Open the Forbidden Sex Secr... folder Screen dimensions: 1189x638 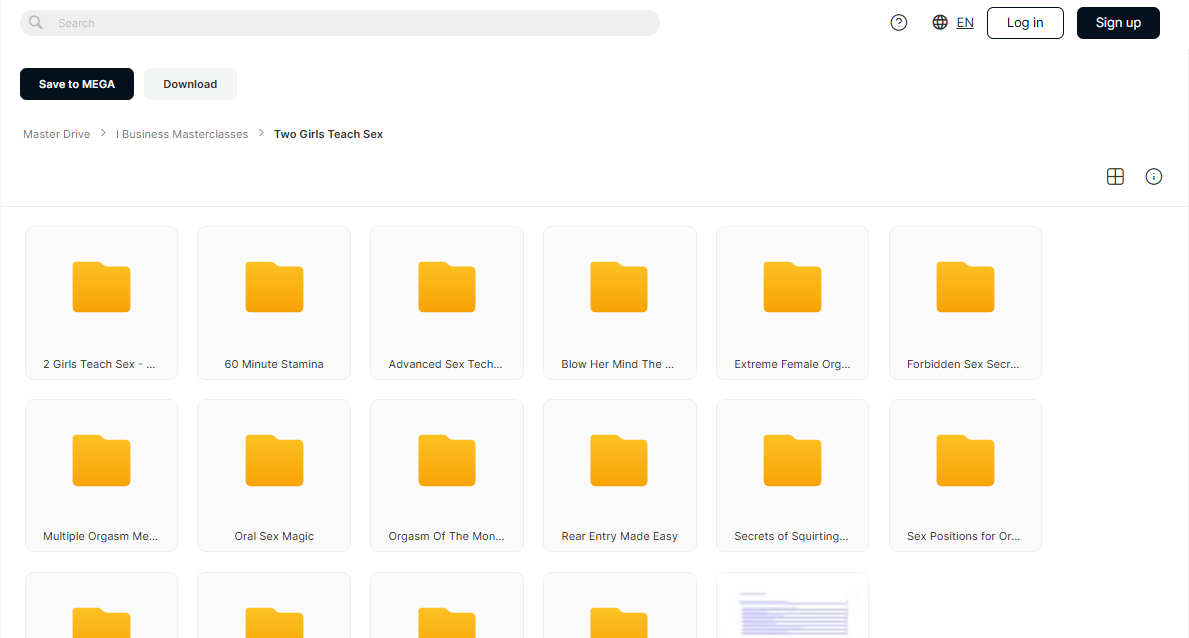965,303
